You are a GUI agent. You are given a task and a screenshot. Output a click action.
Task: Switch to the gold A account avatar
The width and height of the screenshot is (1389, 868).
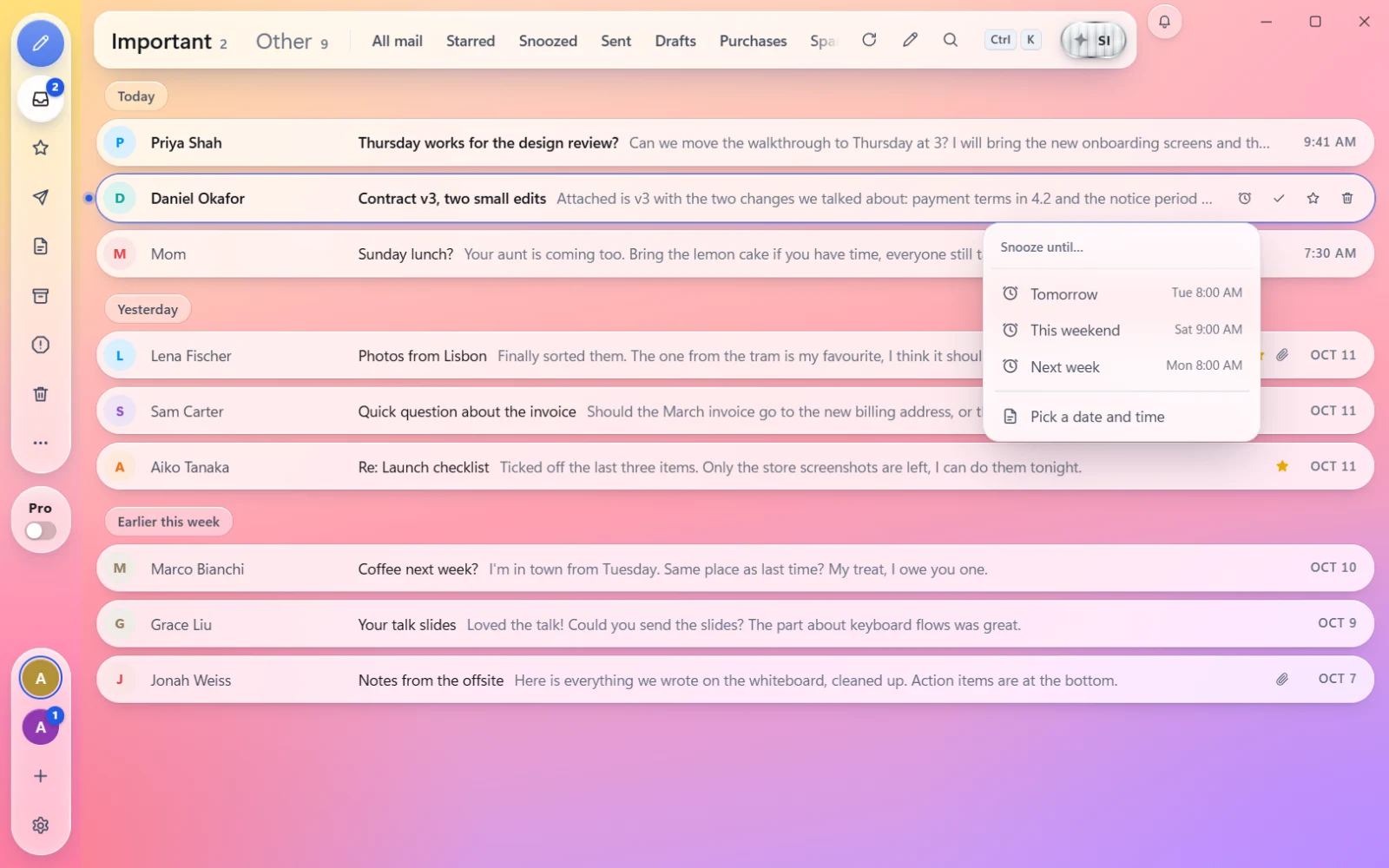coord(41,679)
